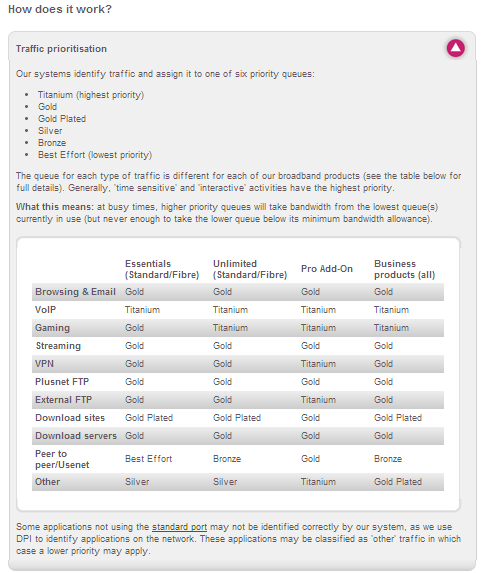Select the Browsing & Email row label

click(75, 292)
